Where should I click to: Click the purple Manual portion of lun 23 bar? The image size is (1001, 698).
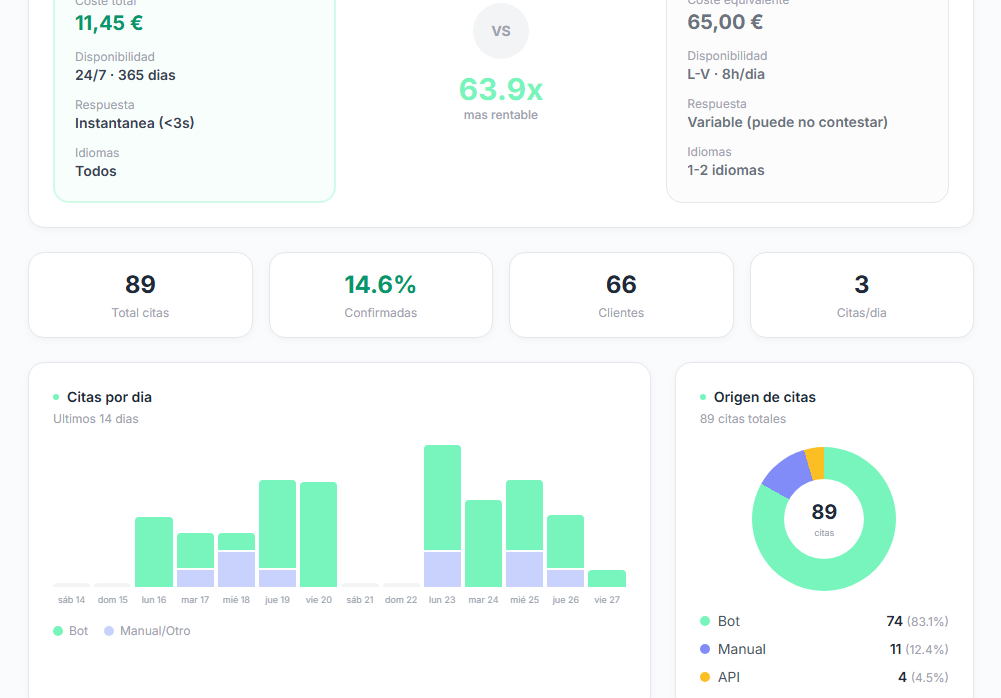442,569
